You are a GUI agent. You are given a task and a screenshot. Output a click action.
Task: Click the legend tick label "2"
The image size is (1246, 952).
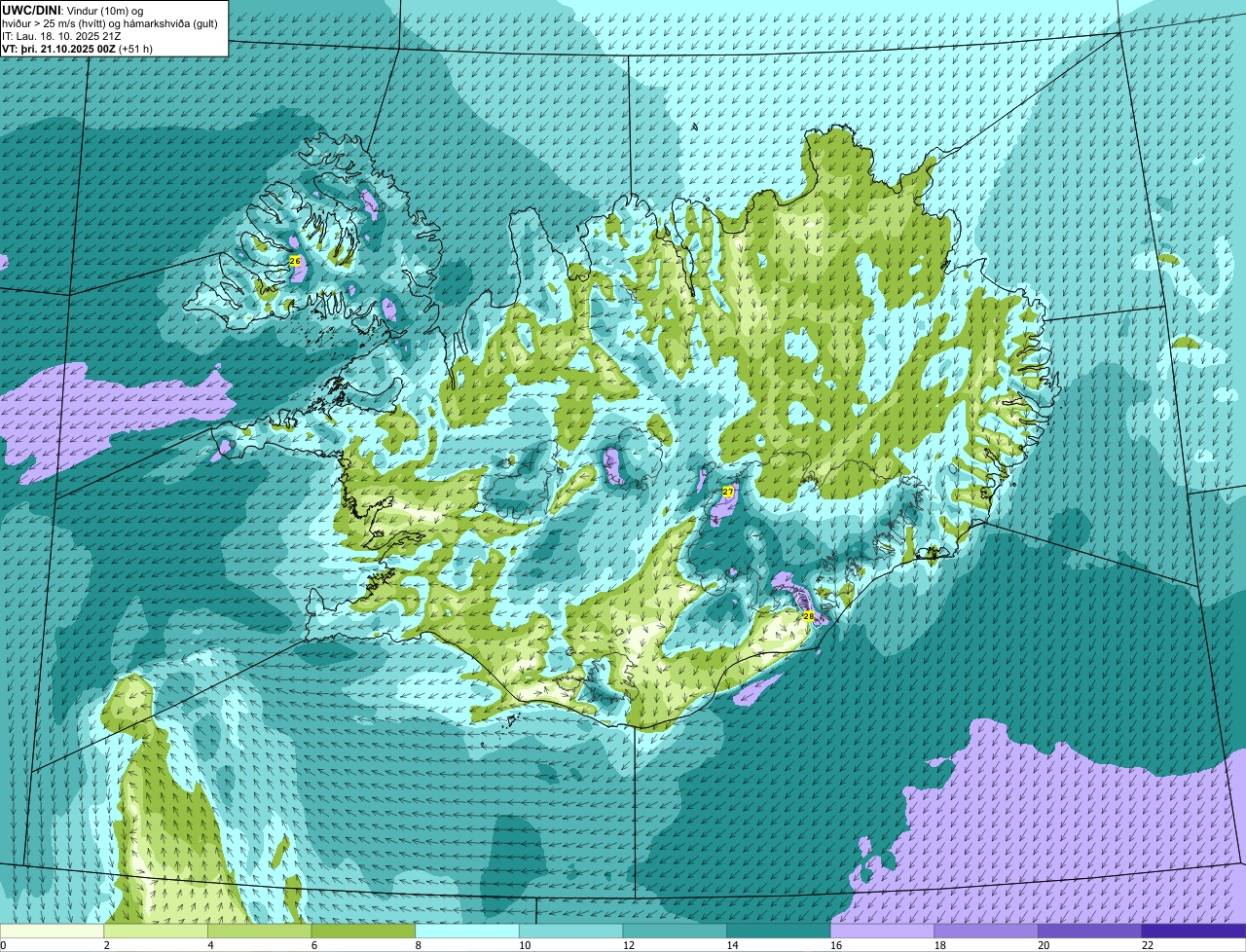(x=106, y=944)
